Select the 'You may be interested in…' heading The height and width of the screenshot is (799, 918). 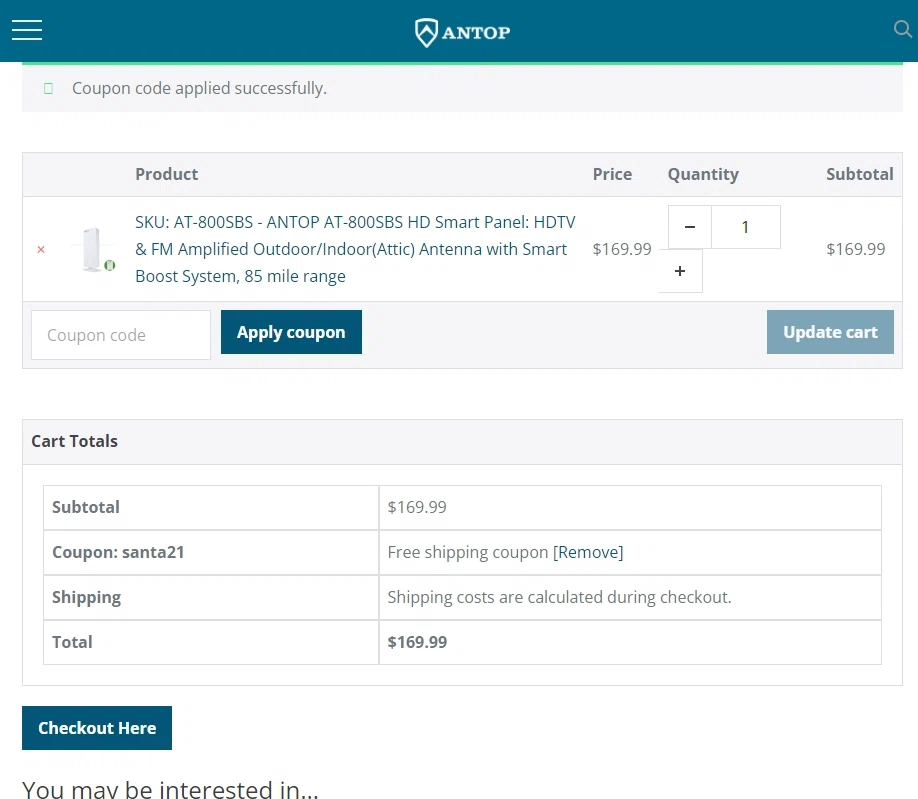pos(170,789)
